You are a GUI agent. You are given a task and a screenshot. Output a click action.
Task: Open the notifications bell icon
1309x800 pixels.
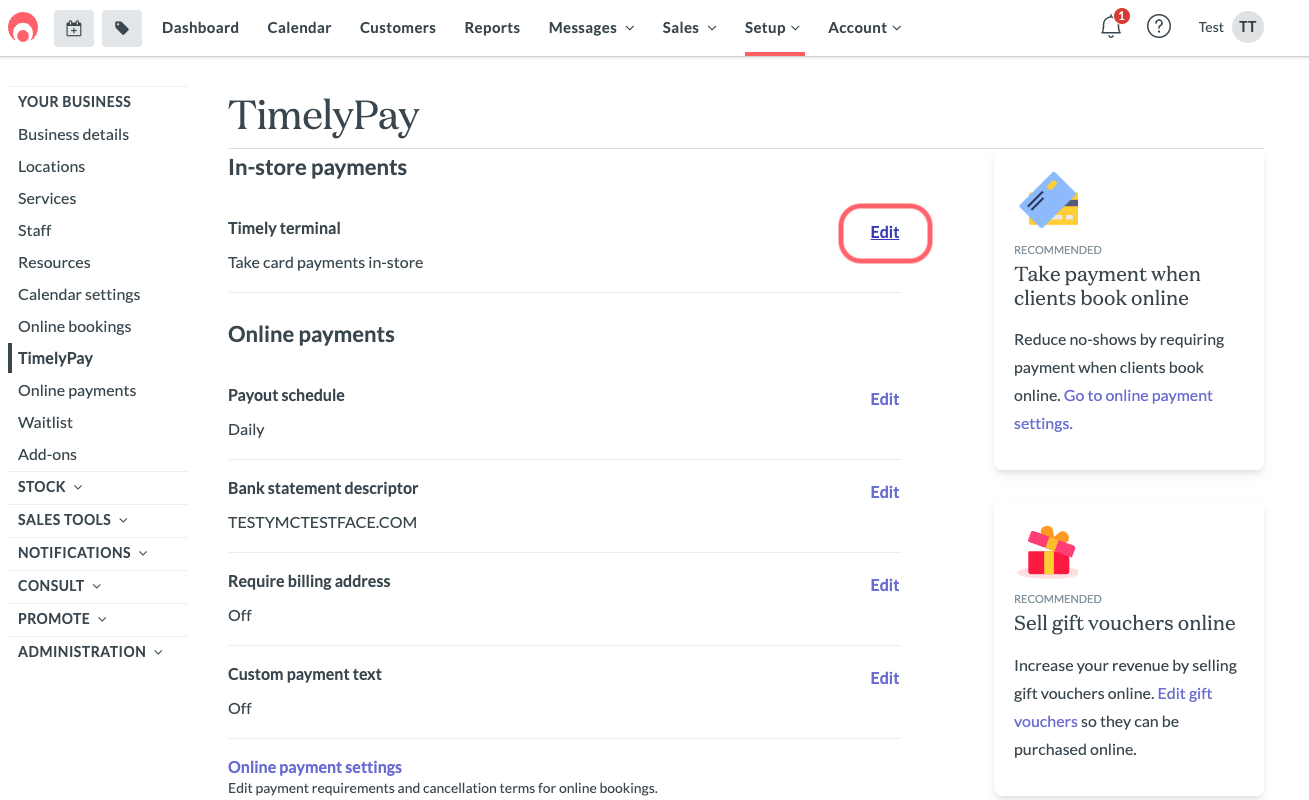(x=1111, y=27)
